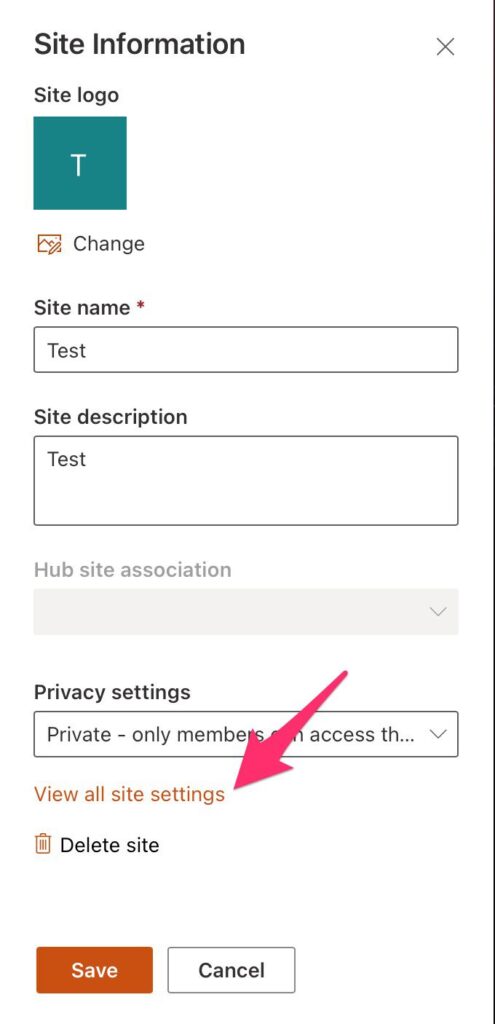Open the Privacy settings combo box

(x=246, y=734)
